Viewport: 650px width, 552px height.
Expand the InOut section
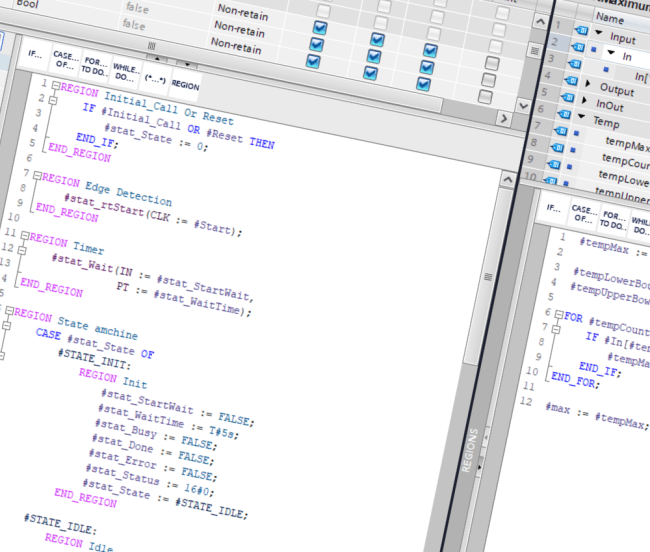pos(585,100)
